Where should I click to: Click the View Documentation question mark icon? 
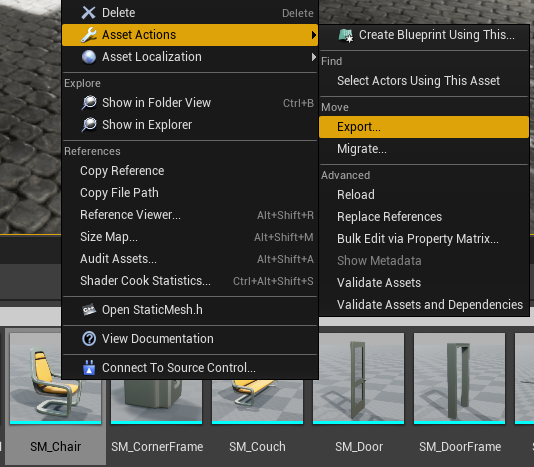(x=89, y=339)
